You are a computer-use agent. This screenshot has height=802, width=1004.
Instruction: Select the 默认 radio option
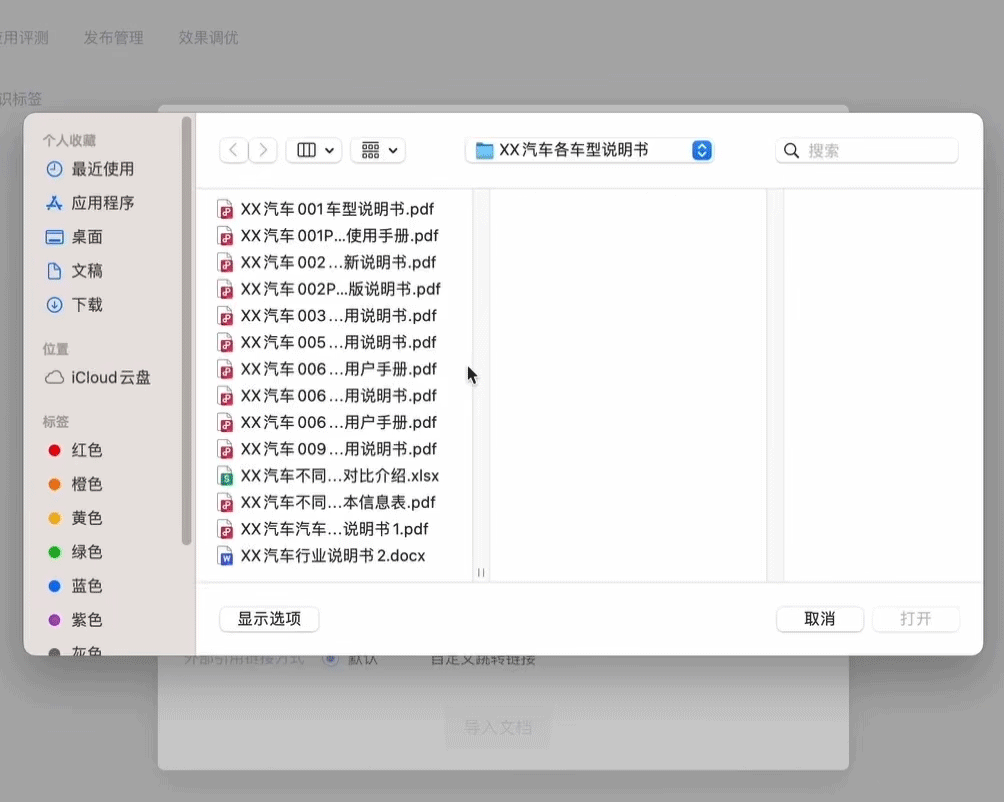coord(330,658)
